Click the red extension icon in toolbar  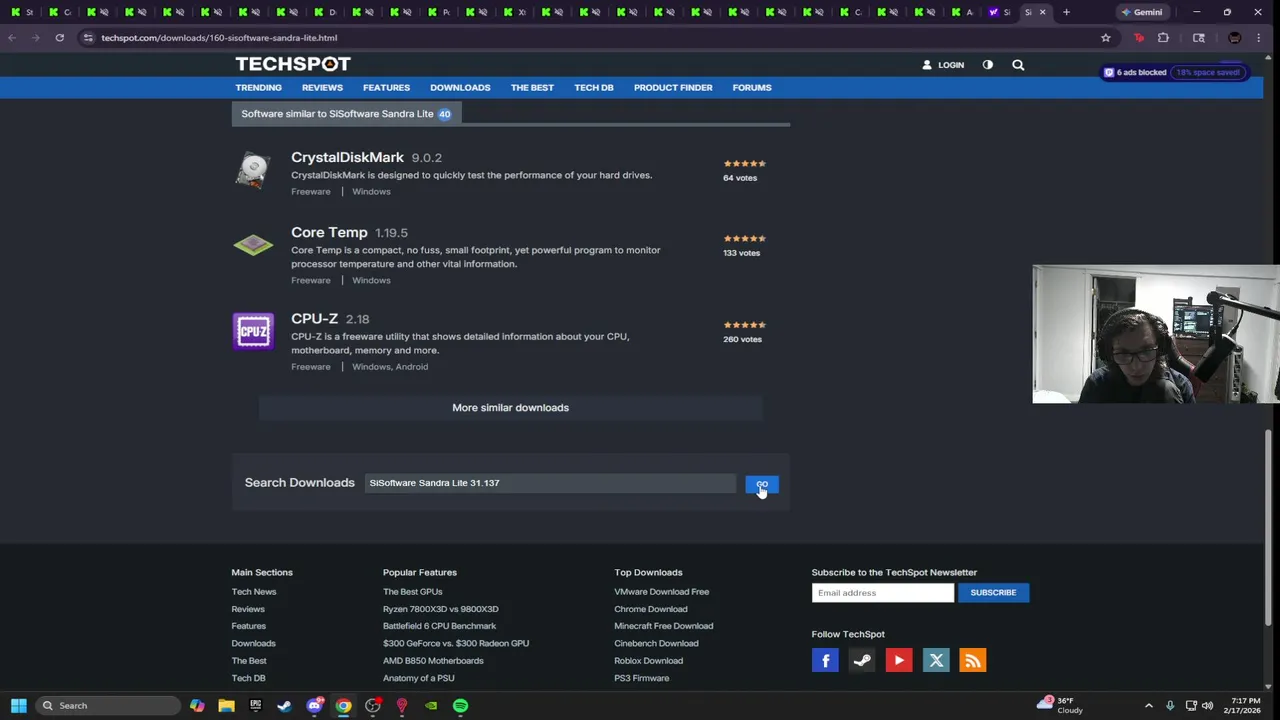click(x=1139, y=38)
